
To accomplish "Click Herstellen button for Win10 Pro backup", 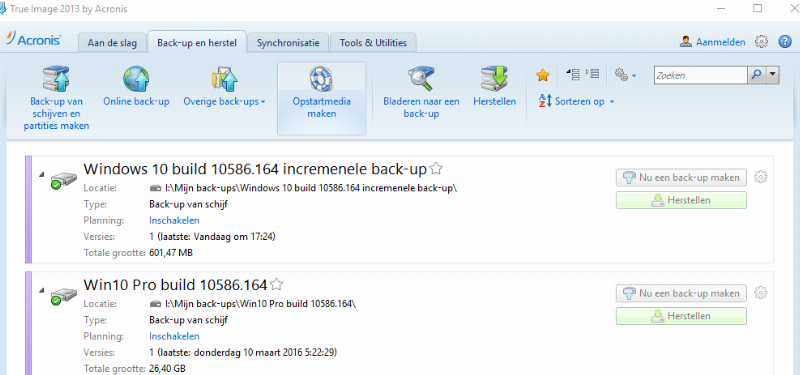I will (681, 316).
